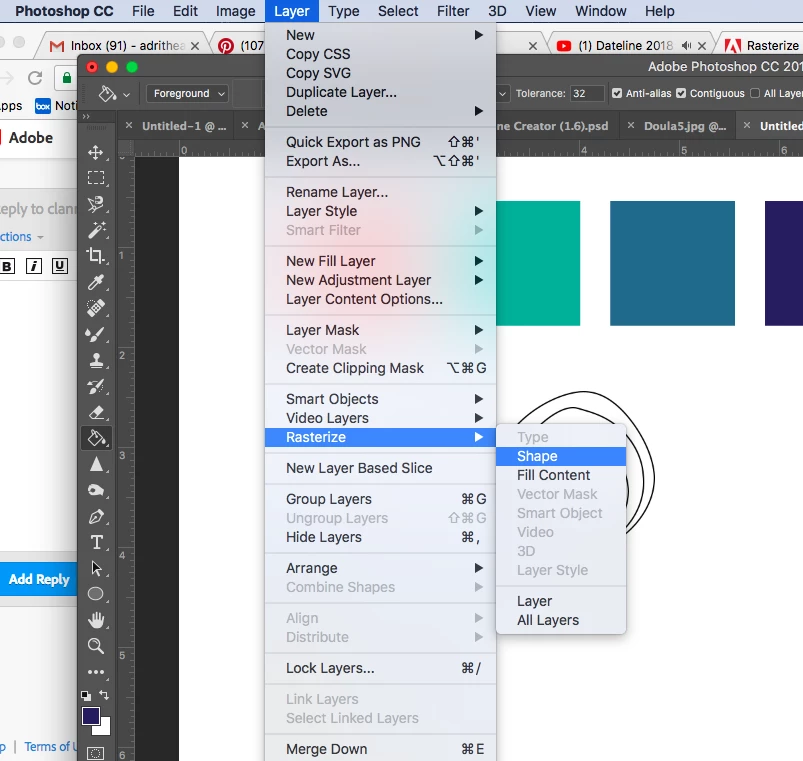Expand the Layer Mask submenu
Screen dimensions: 803x761
381,330
